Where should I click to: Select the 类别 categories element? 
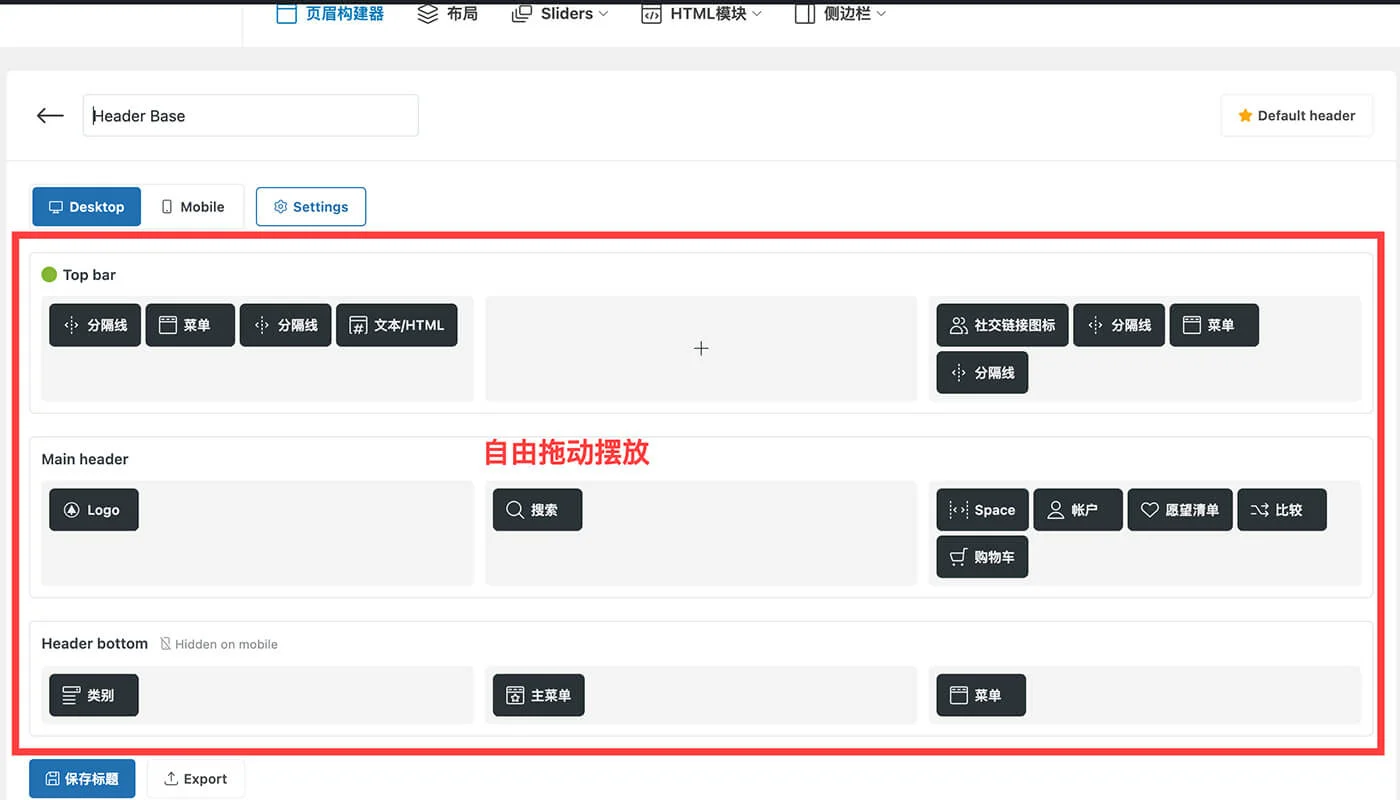(93, 695)
